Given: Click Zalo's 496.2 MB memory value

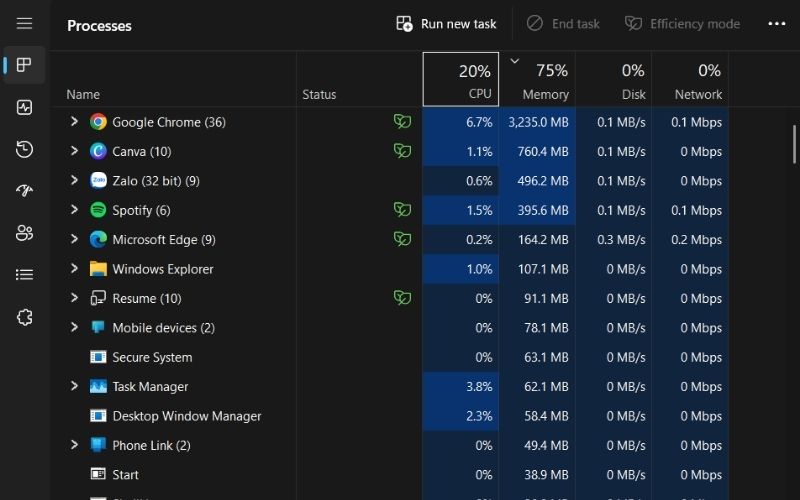Looking at the screenshot, I should (543, 181).
